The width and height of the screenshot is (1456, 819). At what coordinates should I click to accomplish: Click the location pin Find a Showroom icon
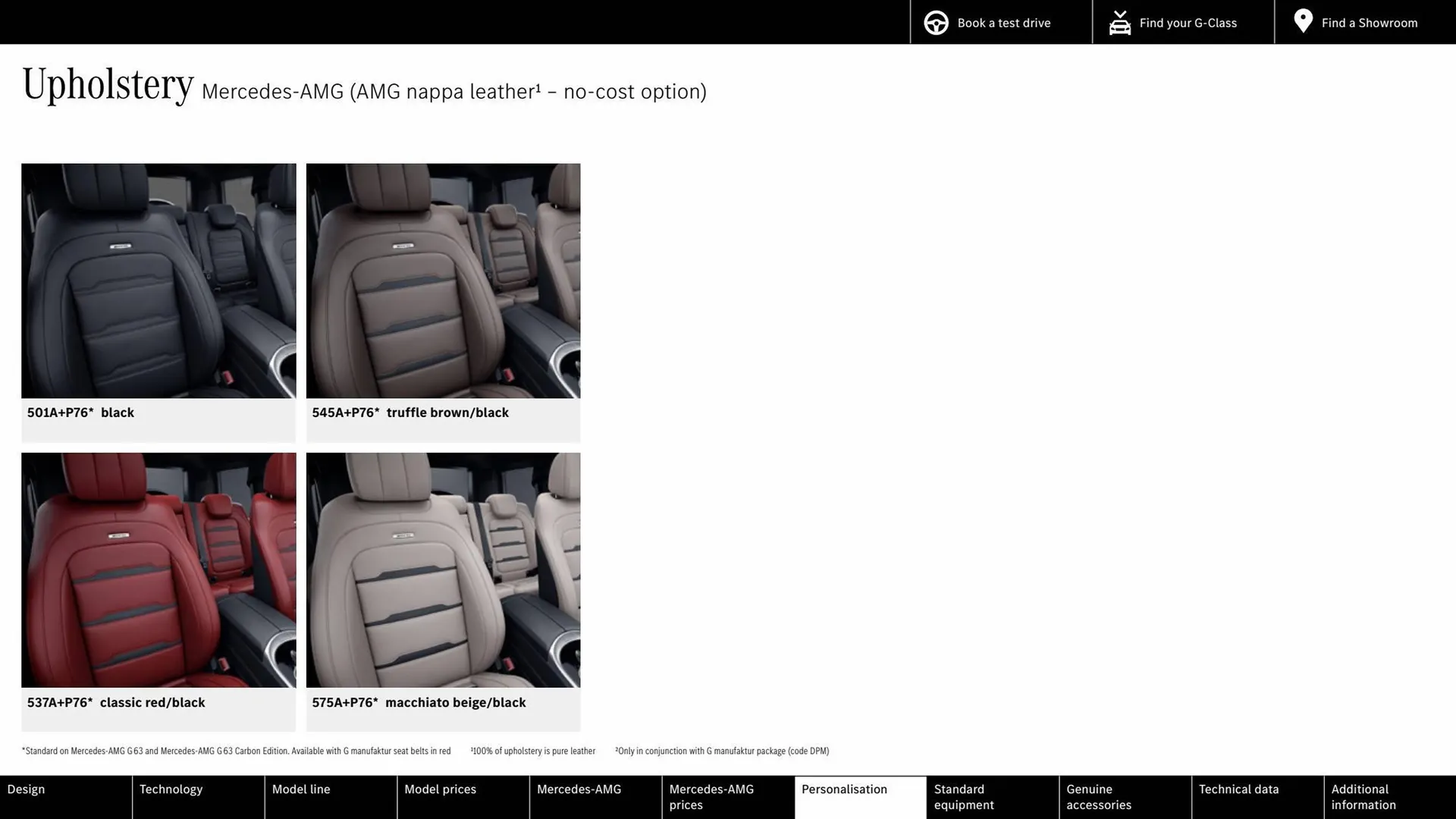tap(1303, 21)
